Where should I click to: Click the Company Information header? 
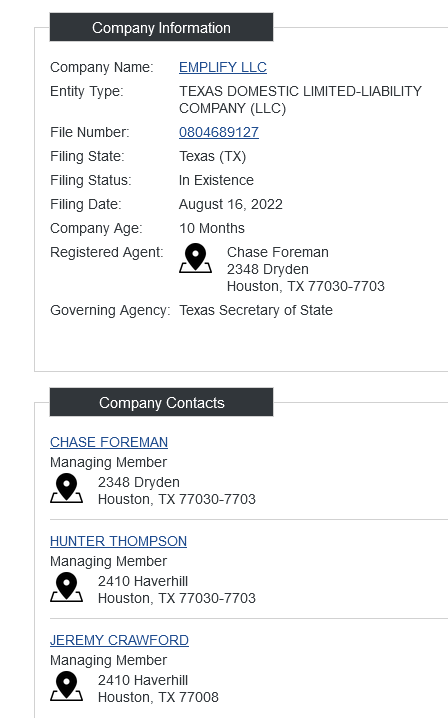click(x=161, y=27)
